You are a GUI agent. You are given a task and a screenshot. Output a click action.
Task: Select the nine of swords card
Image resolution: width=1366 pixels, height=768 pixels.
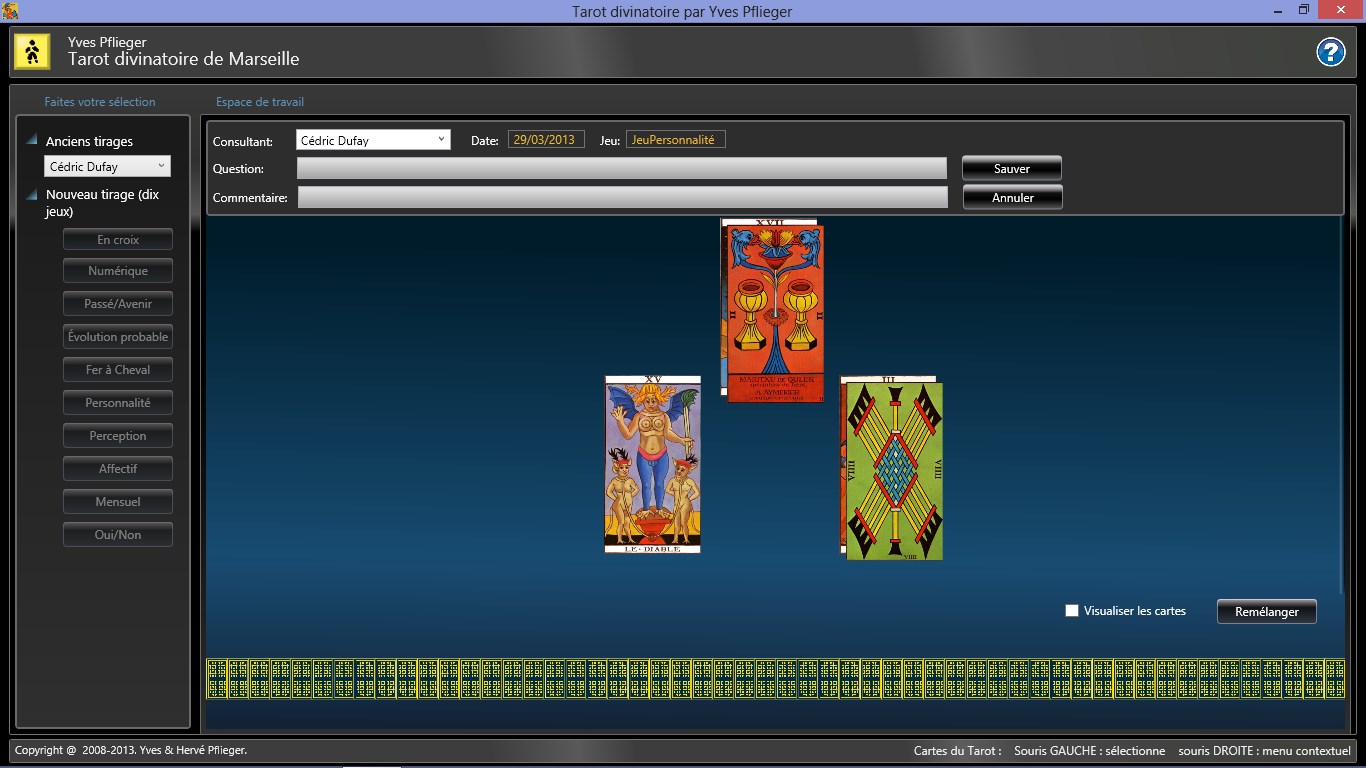click(x=894, y=471)
